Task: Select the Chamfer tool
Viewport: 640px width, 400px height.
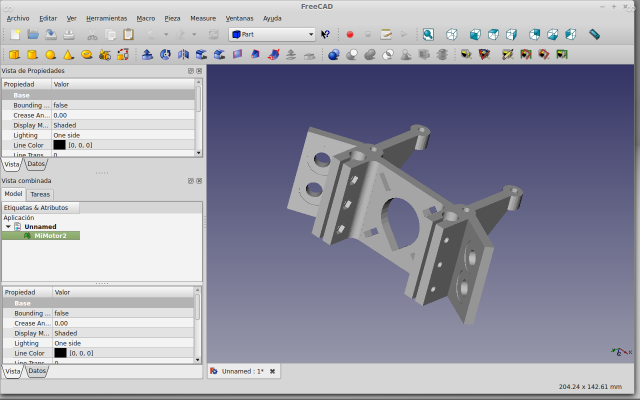Action: [219, 55]
